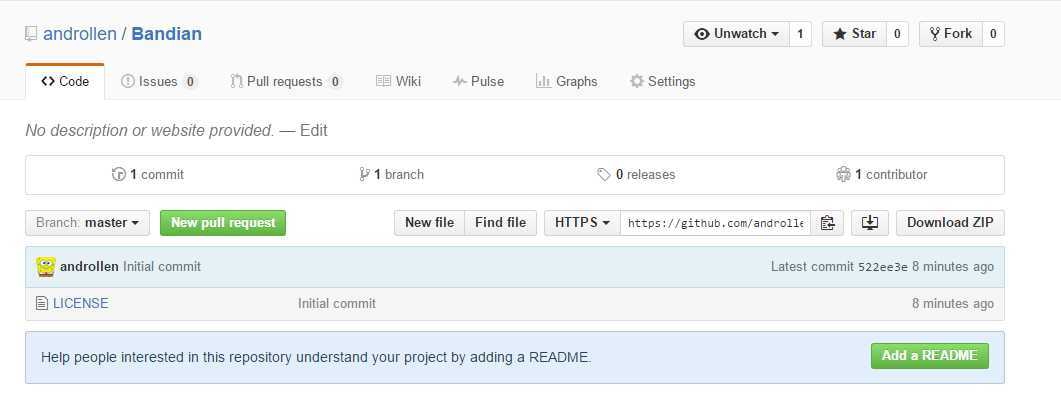Open the Branch: master dropdown
This screenshot has height=414, width=1061.
click(87, 223)
